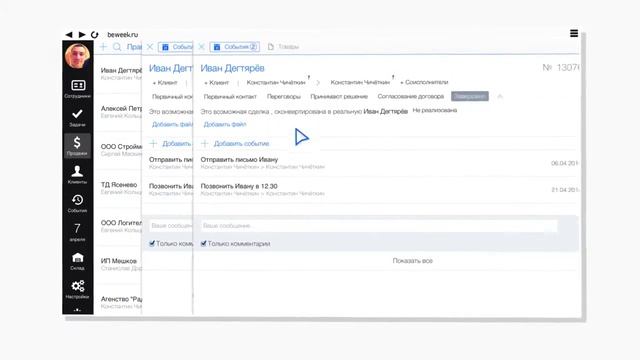640x360 pixels.
Task: Click the deal title Иван Дегтярёв in front panel
Action: (232, 68)
